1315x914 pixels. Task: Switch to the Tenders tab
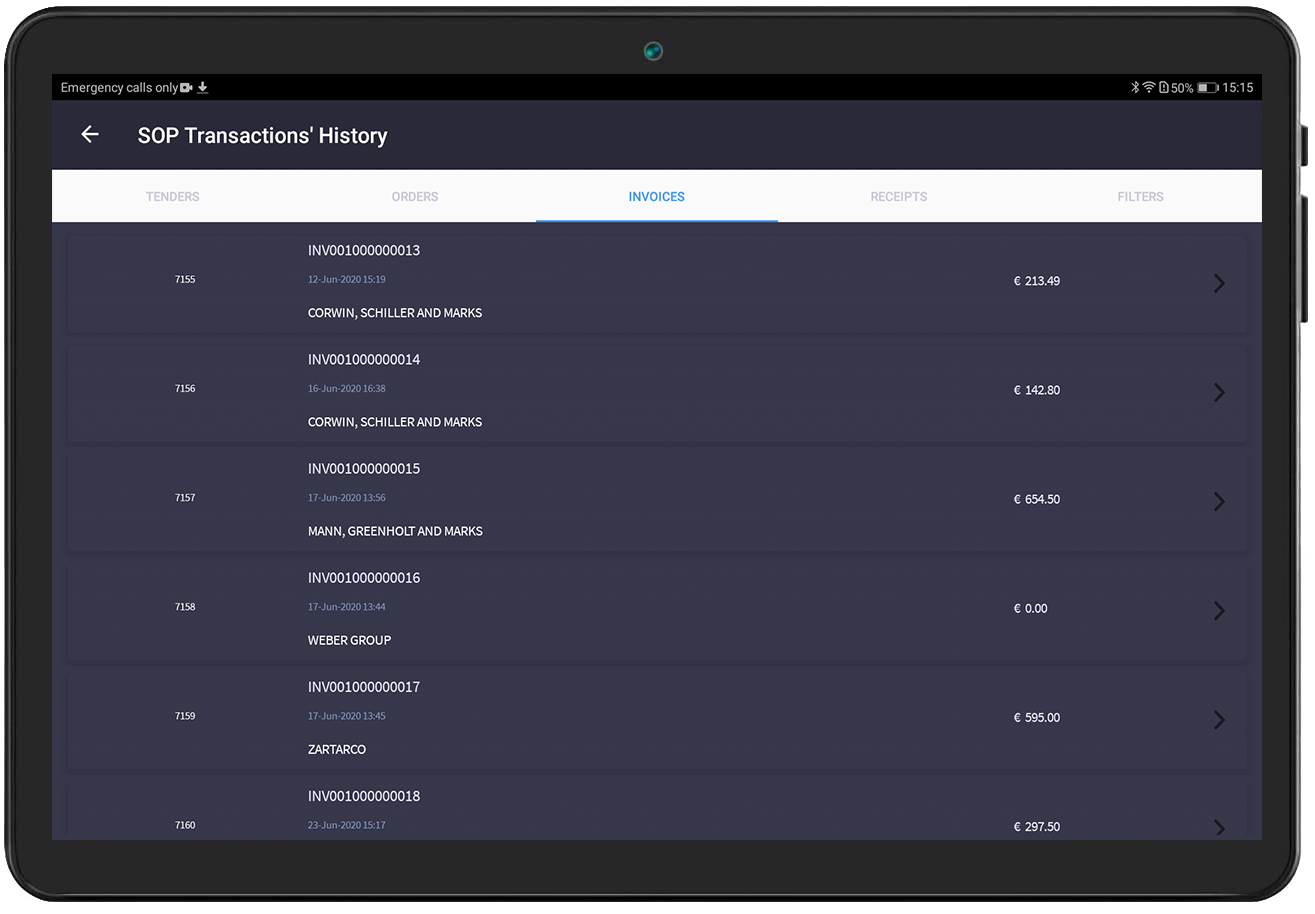(x=173, y=197)
